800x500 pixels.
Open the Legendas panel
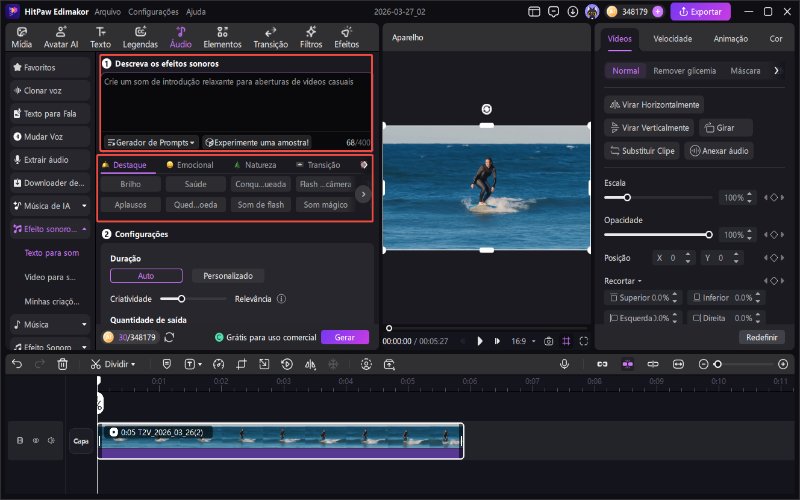click(140, 38)
